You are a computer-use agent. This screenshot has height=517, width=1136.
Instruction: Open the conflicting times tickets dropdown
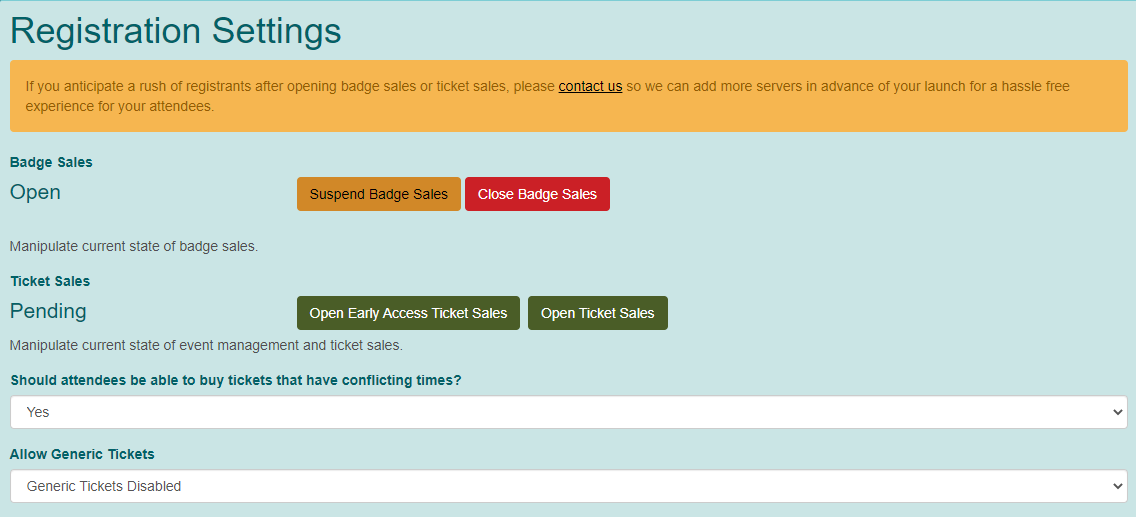pyautogui.click(x=568, y=412)
